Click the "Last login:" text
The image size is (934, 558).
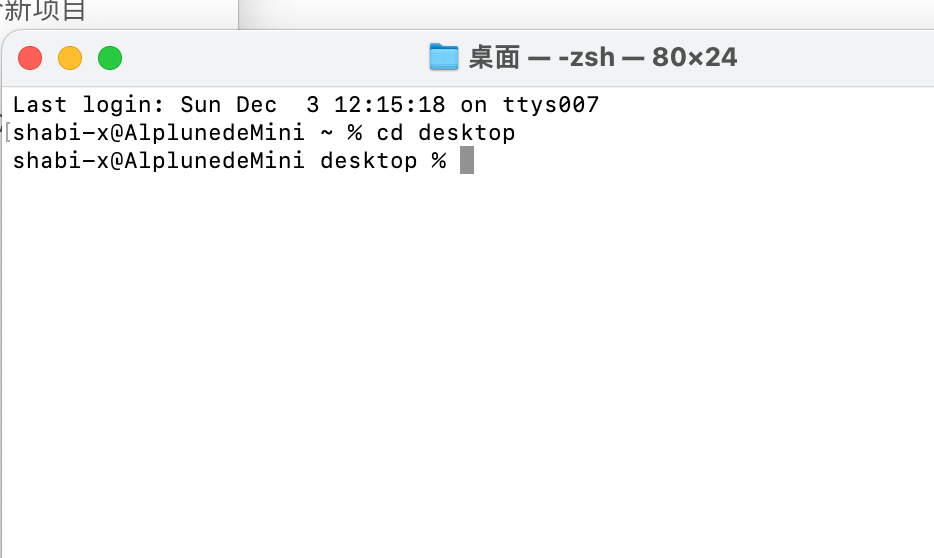[88, 105]
